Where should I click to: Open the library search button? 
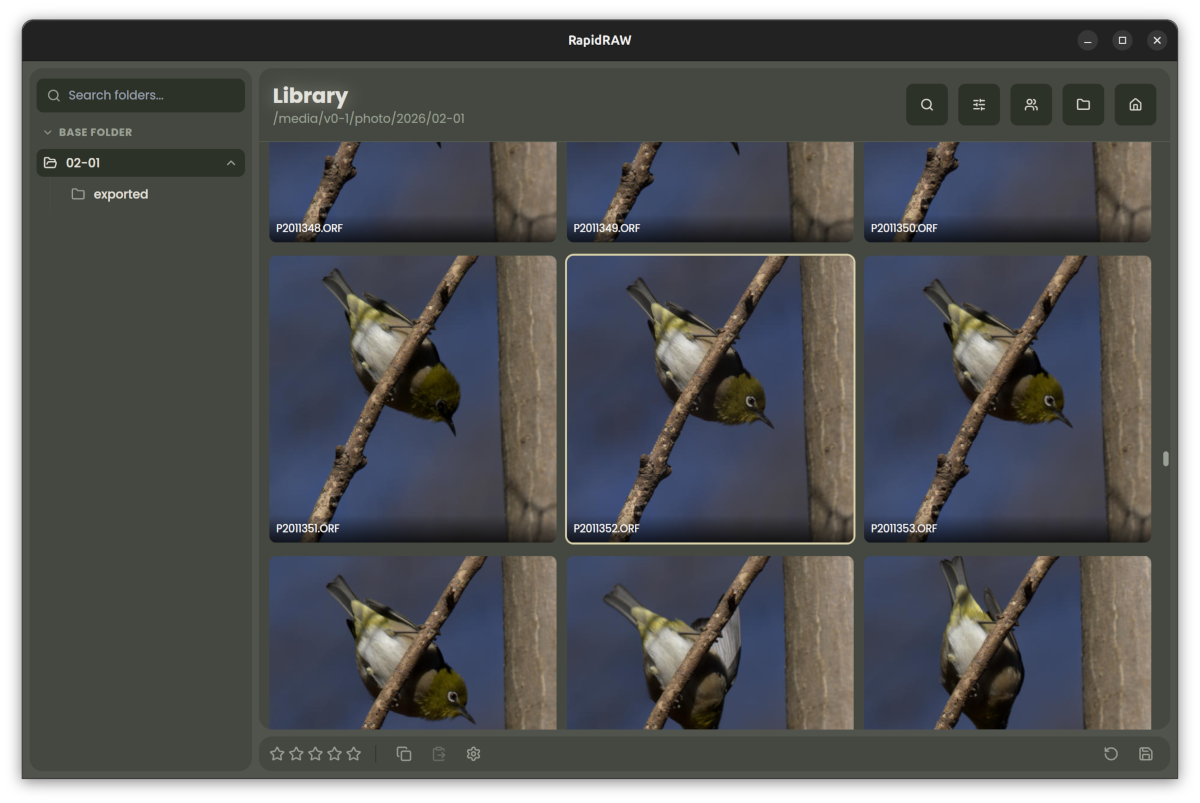[927, 105]
